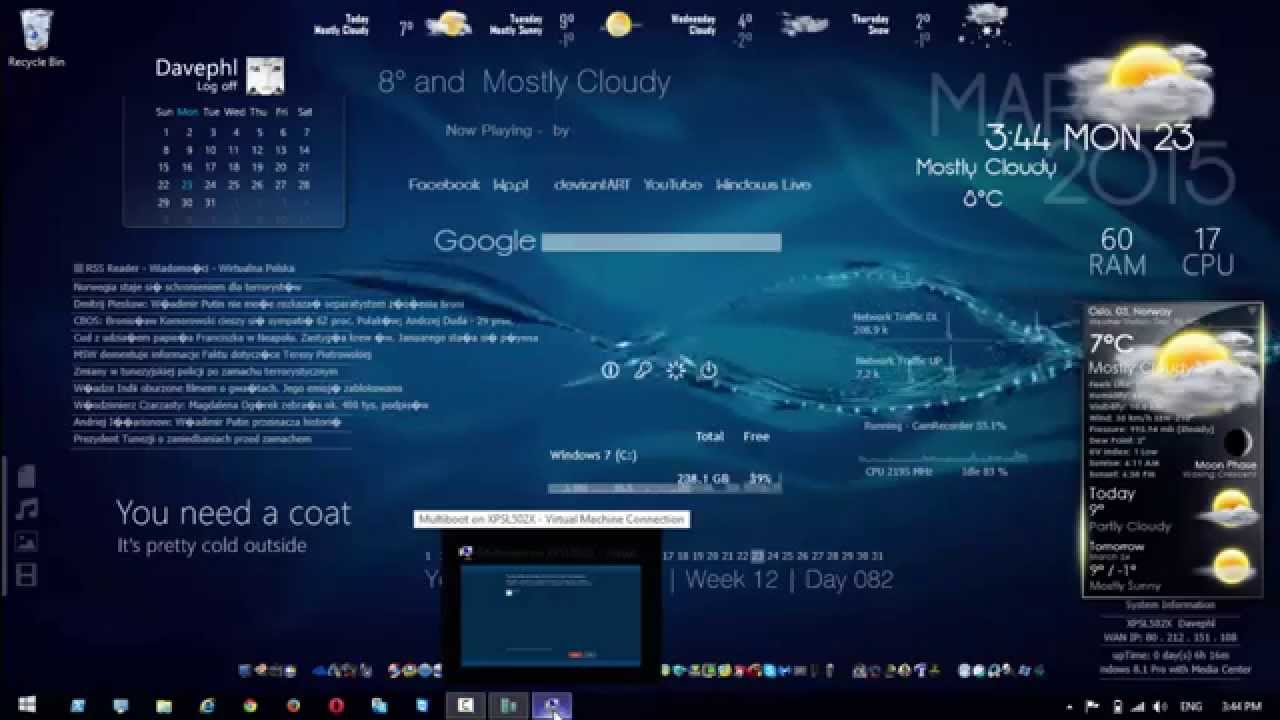Open the film strip video icon in sidebar

27,575
